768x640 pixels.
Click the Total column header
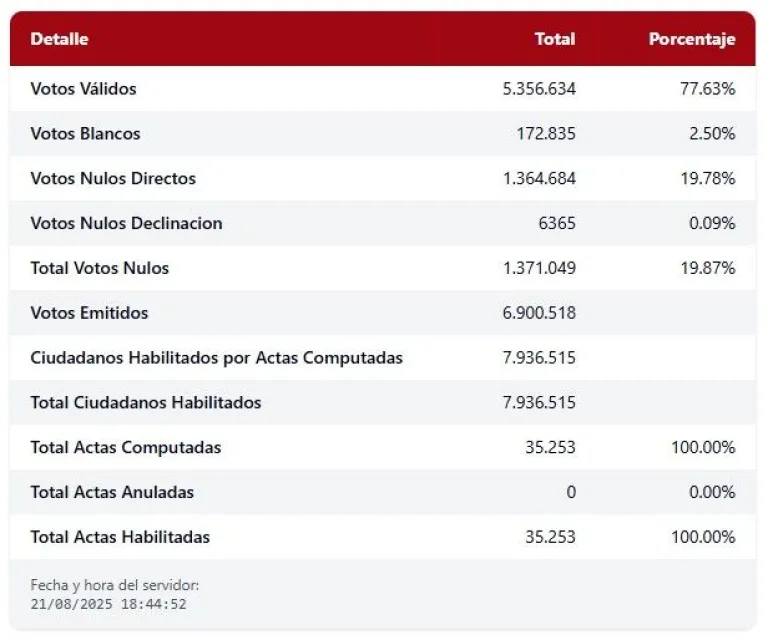554,39
